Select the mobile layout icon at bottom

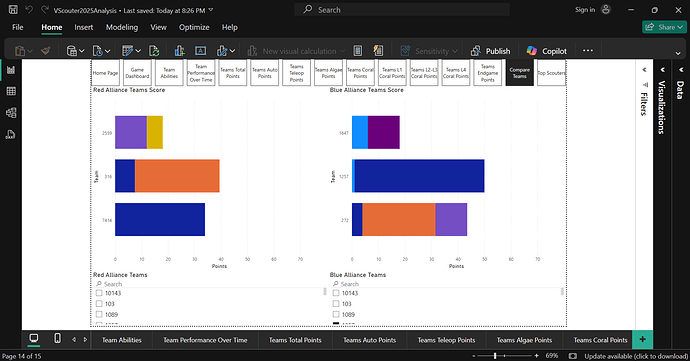tap(57, 338)
